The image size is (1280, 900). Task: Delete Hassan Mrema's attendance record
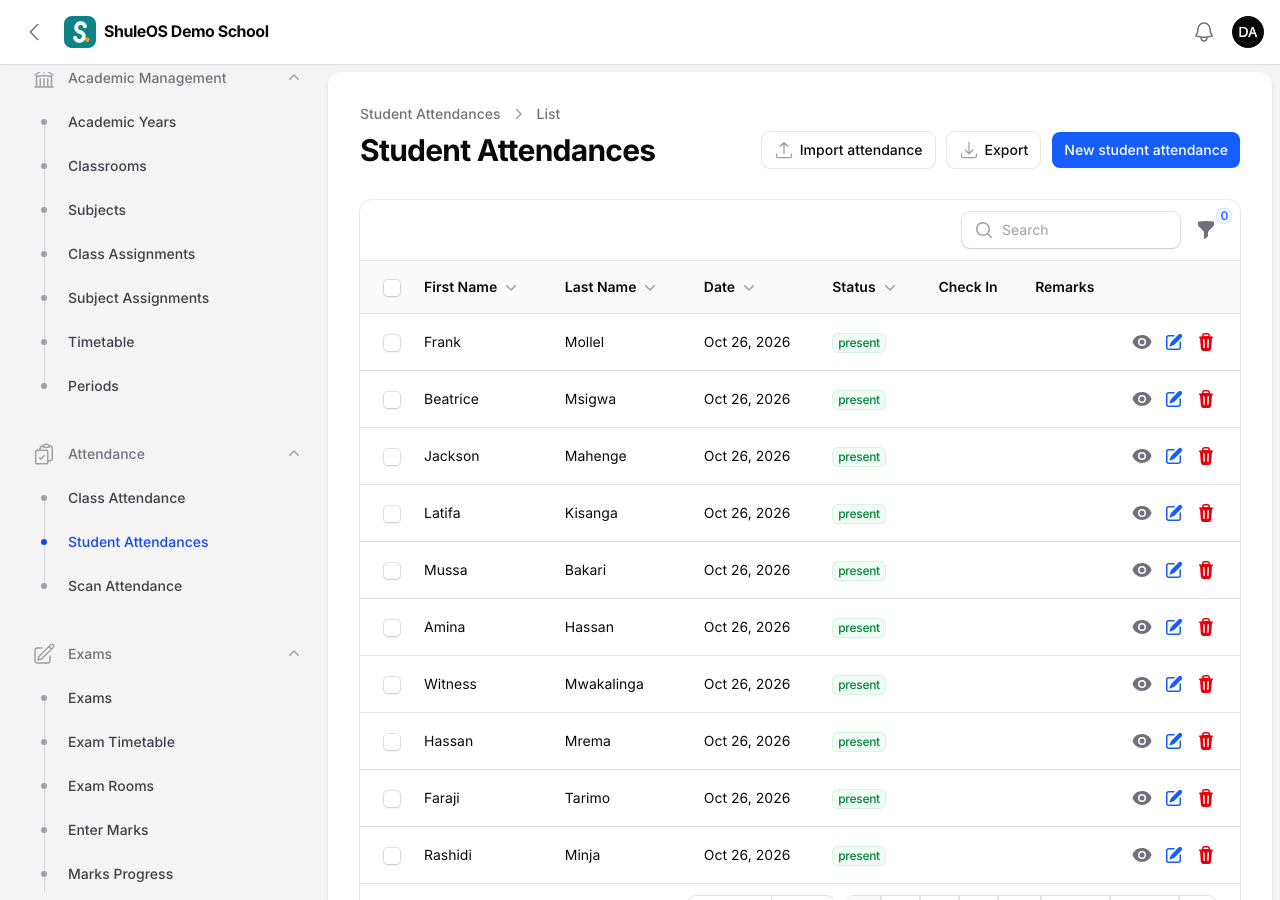tap(1206, 741)
